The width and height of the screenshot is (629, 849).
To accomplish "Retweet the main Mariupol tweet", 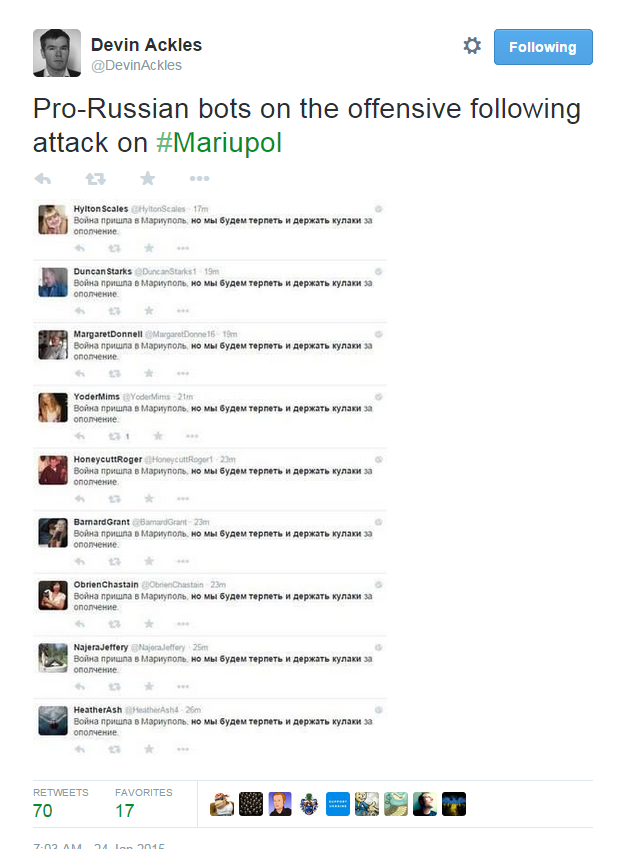I will pos(96,179).
